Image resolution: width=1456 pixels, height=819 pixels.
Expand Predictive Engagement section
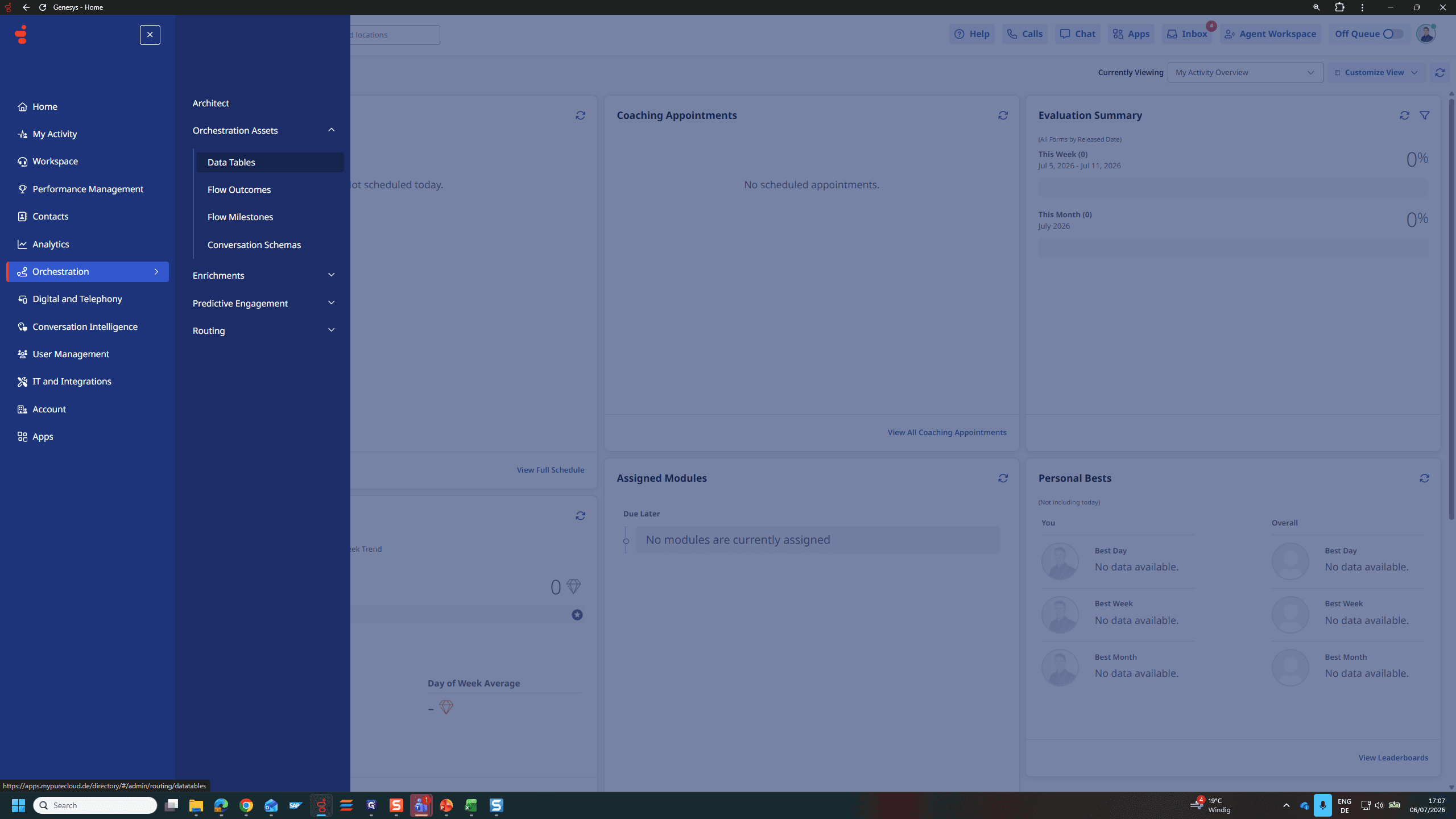point(264,303)
